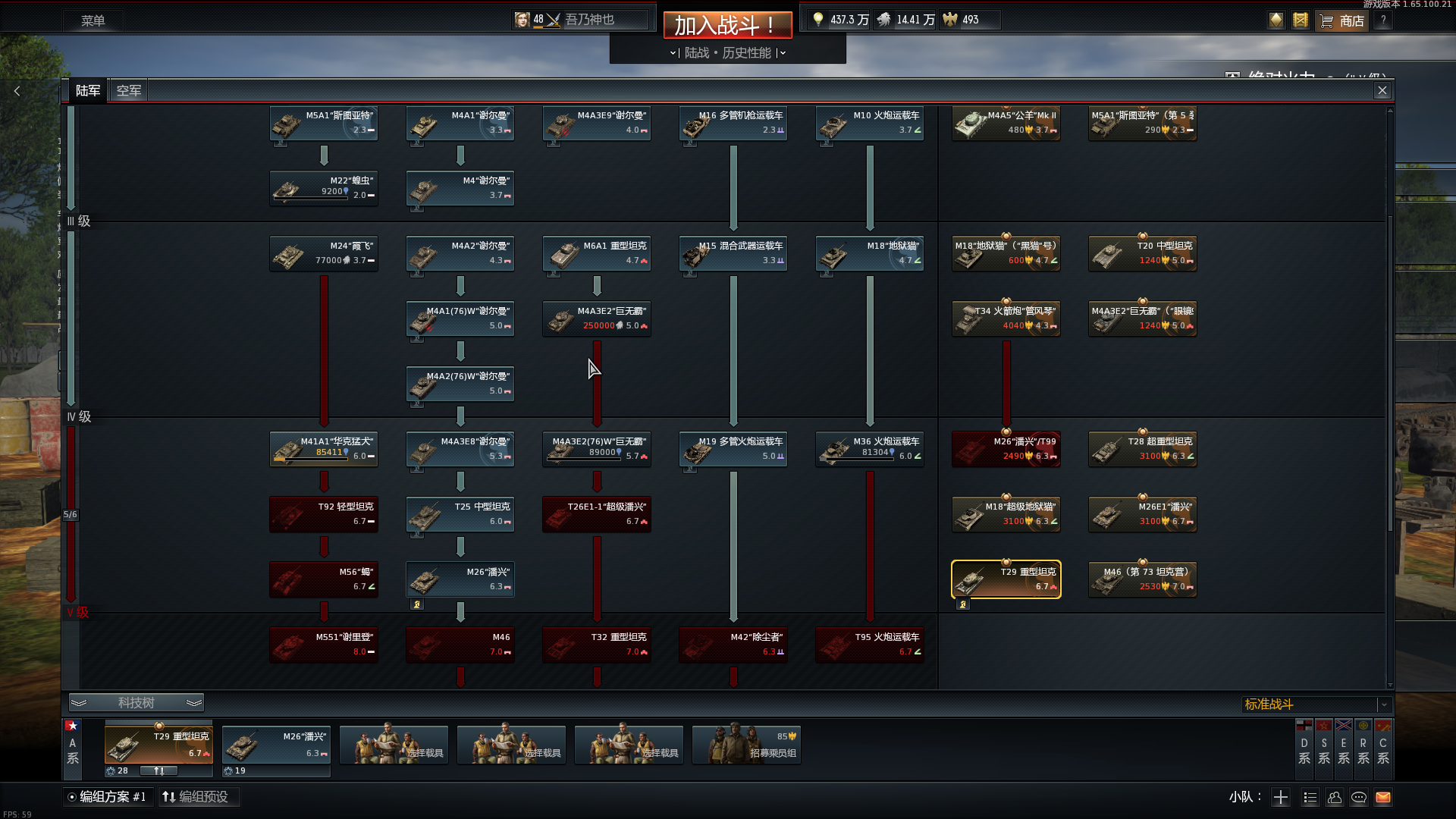Screen dimensions: 1456x819
Task: Close the research tree window
Action: coord(1382,91)
